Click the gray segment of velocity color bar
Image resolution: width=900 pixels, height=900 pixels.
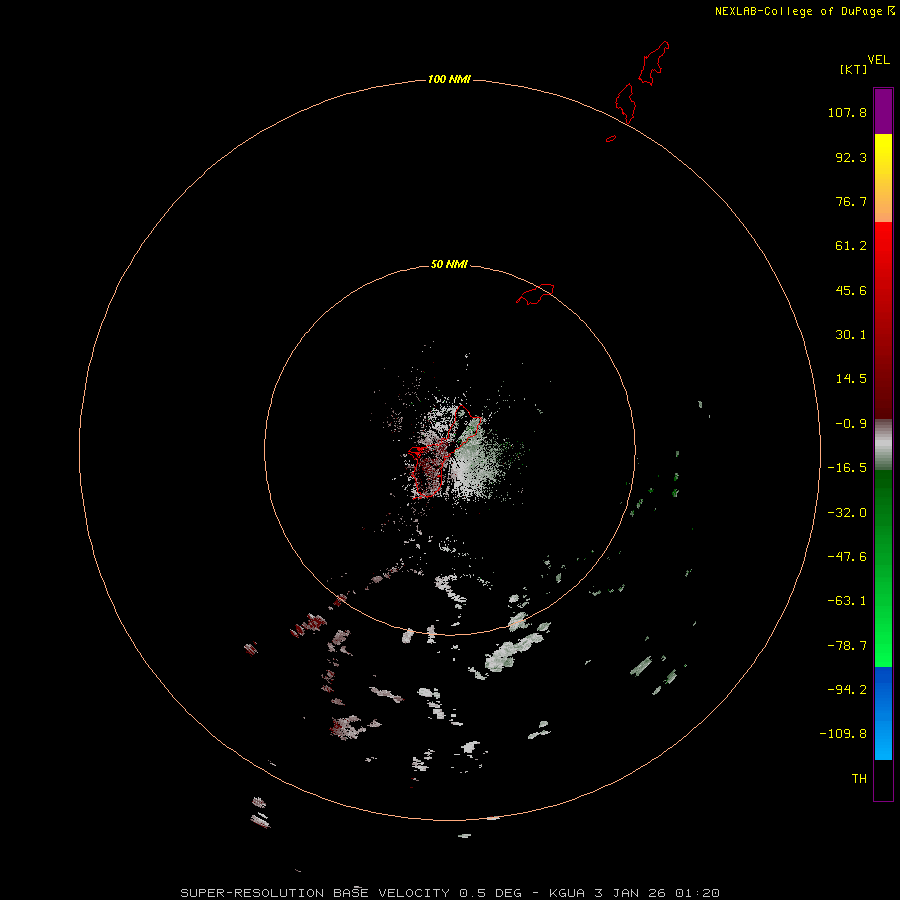tap(883, 444)
